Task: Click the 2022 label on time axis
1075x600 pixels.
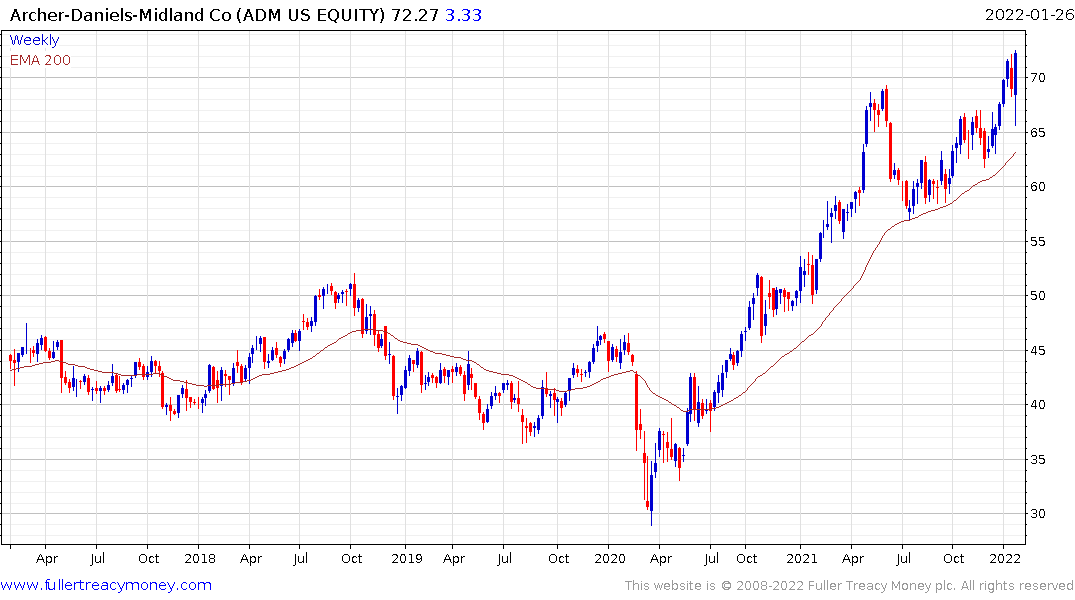Action: [1005, 558]
